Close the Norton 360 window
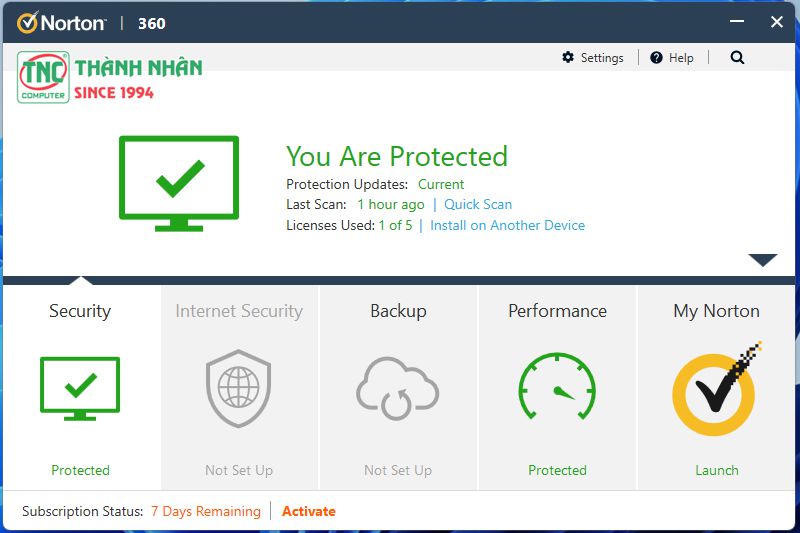This screenshot has width=800, height=533. tap(777, 21)
